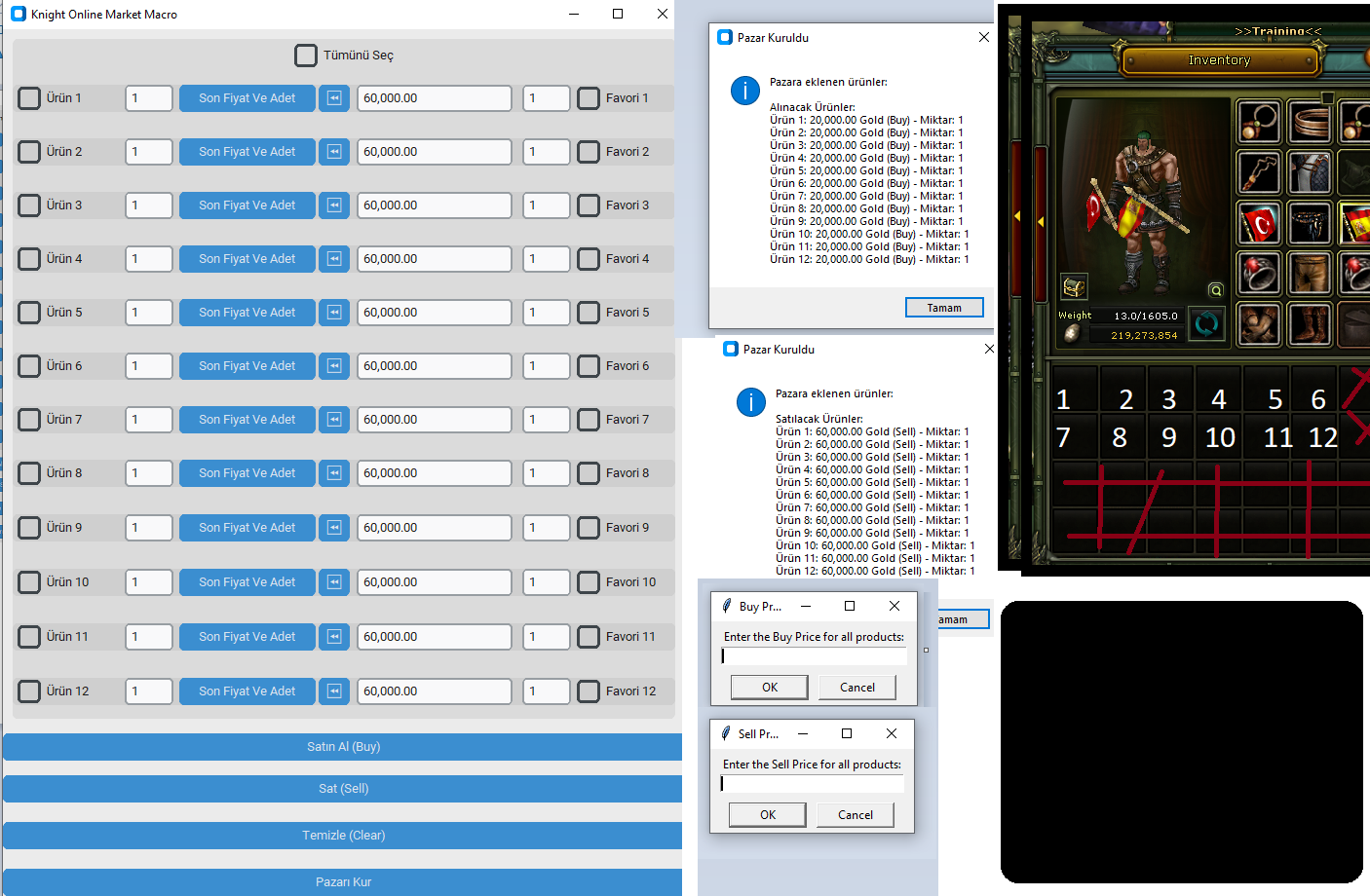Select the belt item in Inventory
This screenshot has height=896, width=1370.
pyautogui.click(x=1310, y=224)
